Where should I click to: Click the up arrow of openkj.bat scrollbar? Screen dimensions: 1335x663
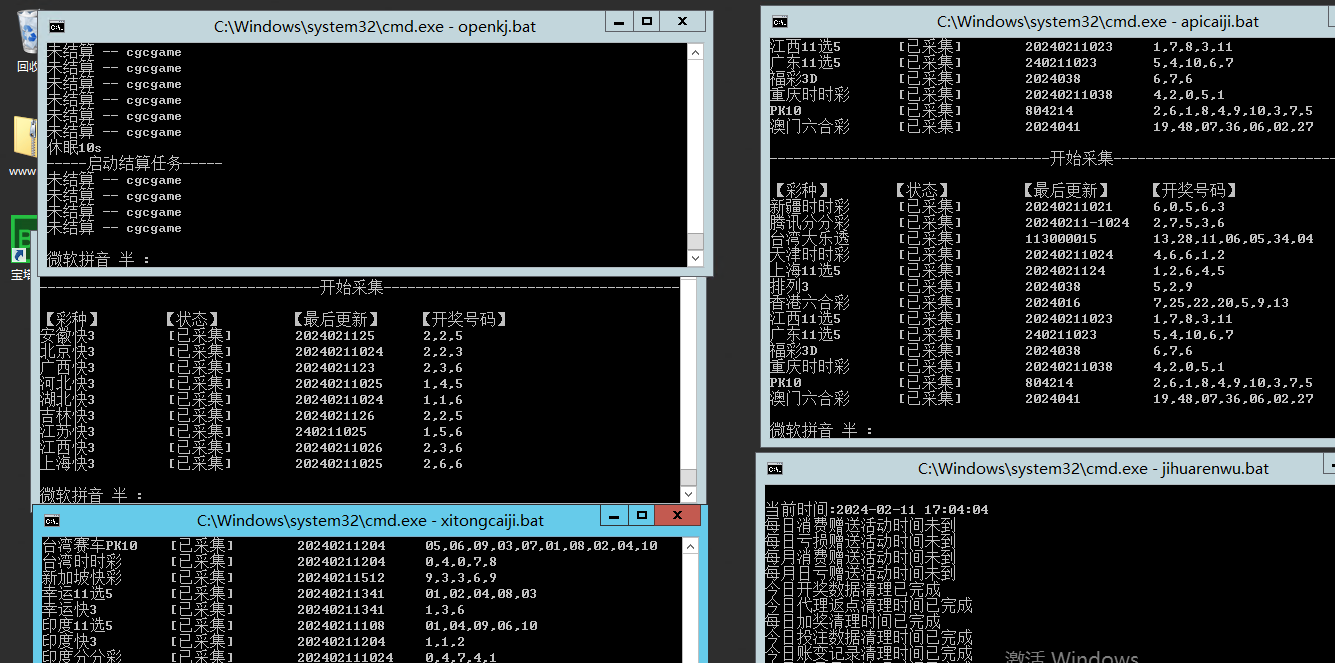pos(695,50)
